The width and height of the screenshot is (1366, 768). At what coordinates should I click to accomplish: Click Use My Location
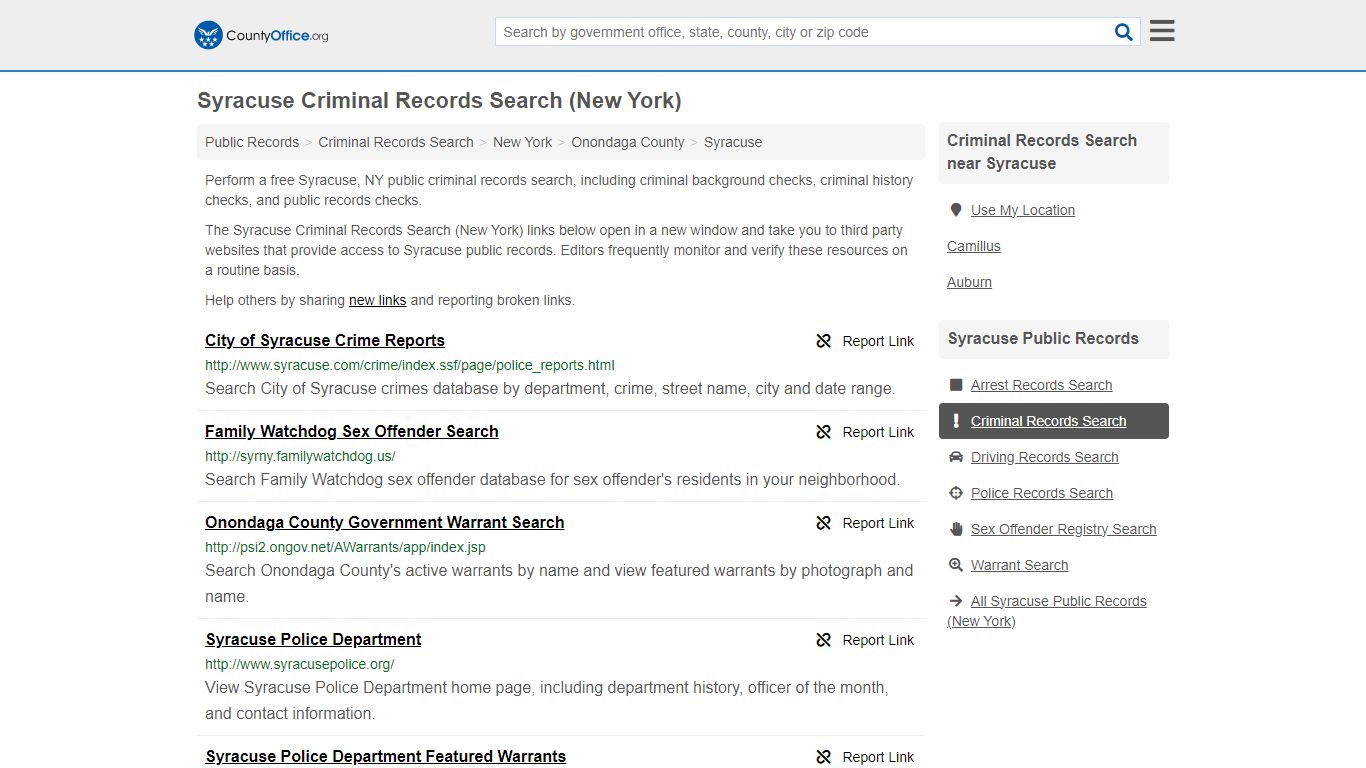tap(1023, 210)
